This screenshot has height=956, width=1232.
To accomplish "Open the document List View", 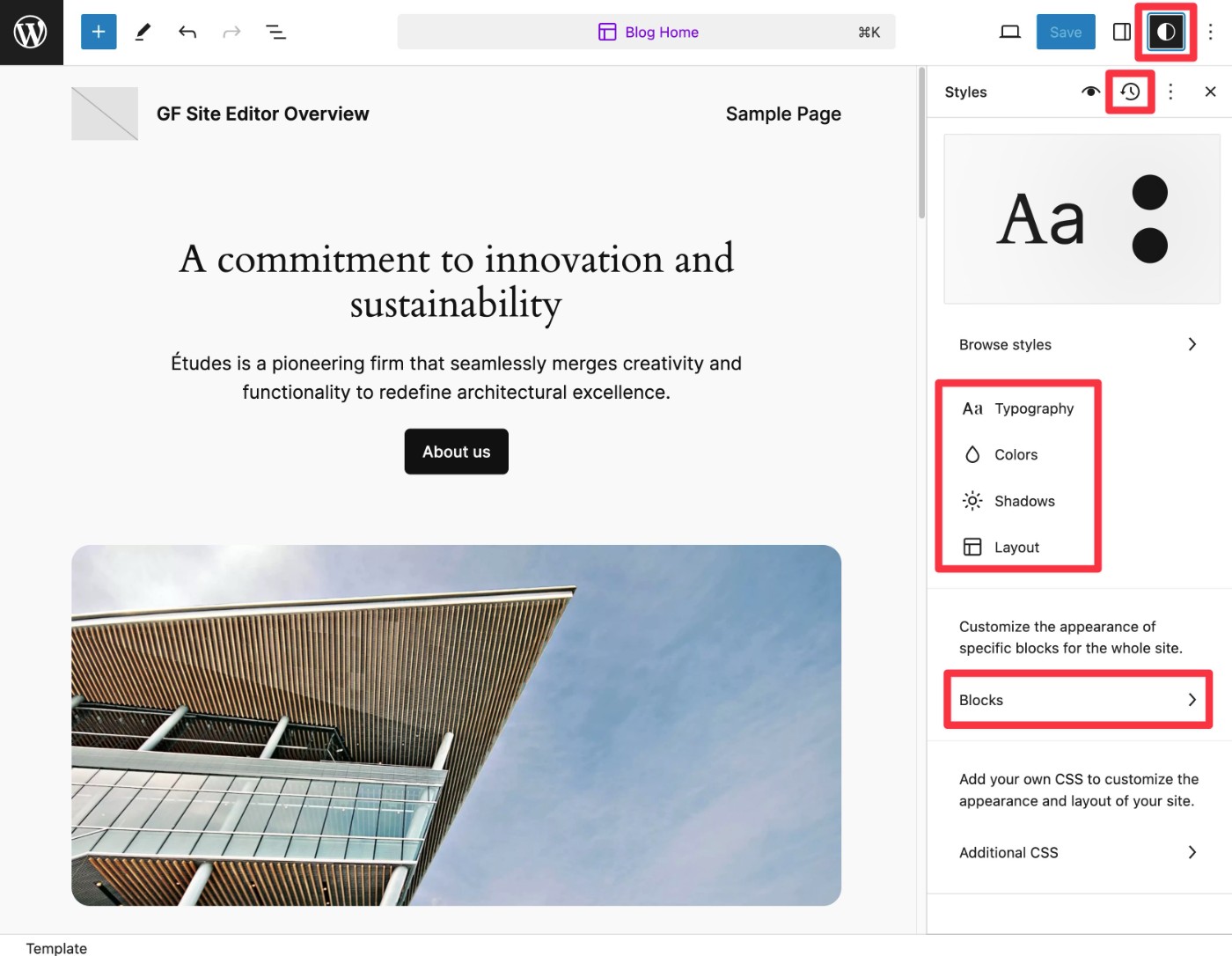I will point(275,33).
